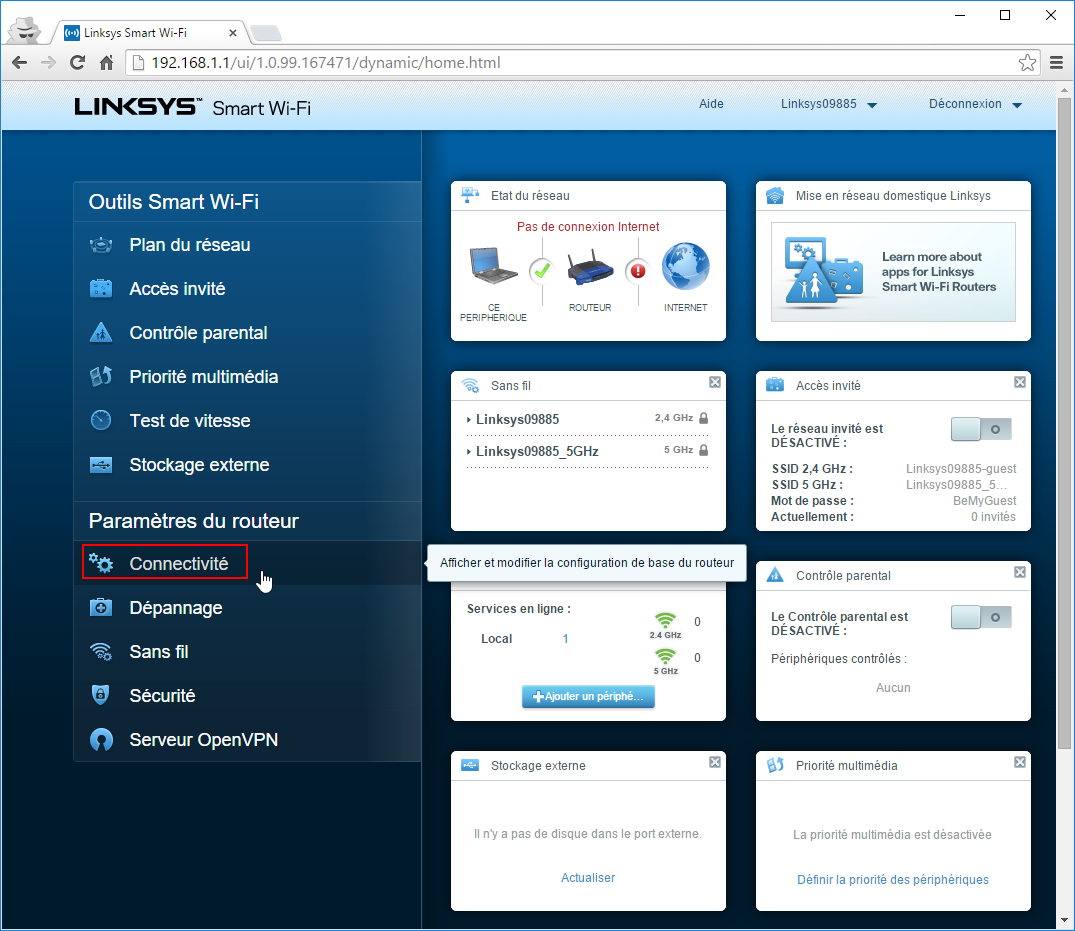Click the Dépannage first-aid kit icon
This screenshot has height=931, width=1075.
pyautogui.click(x=101, y=608)
